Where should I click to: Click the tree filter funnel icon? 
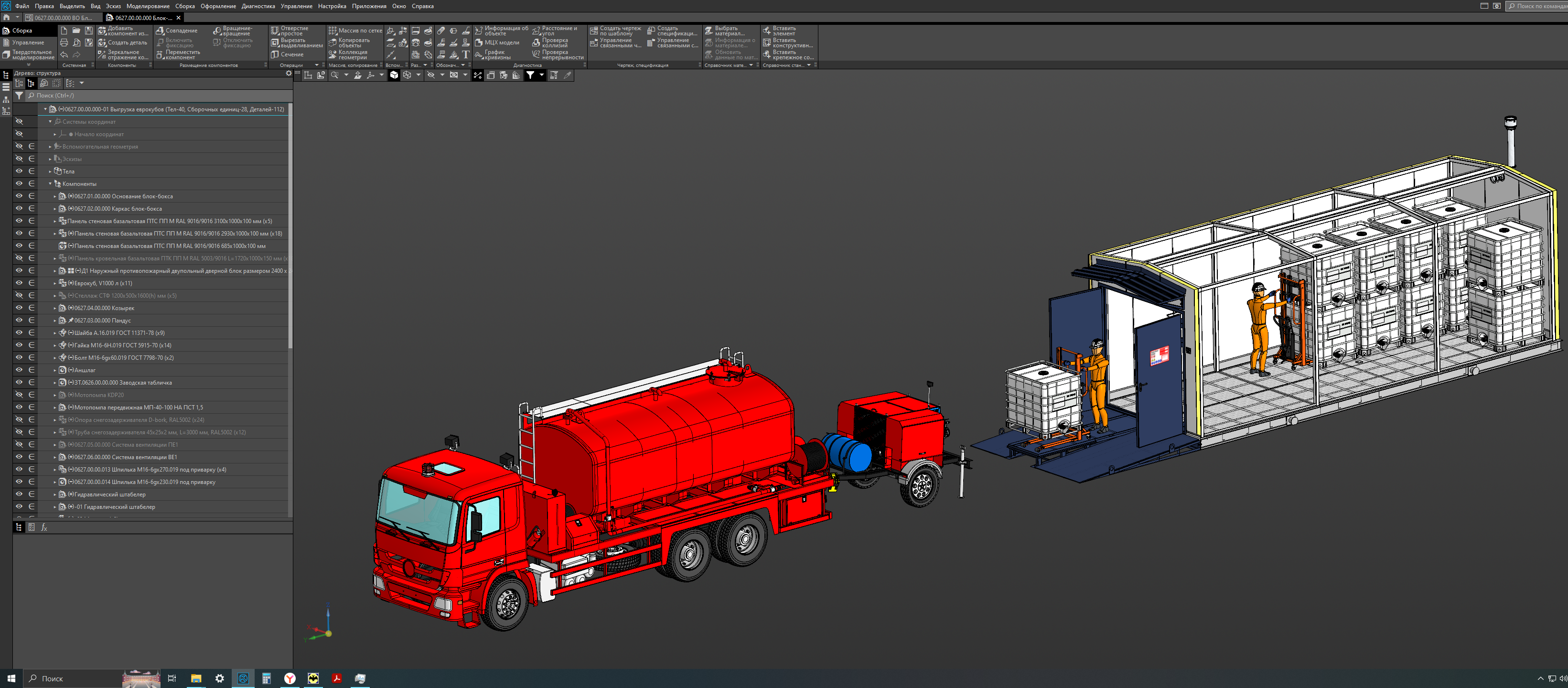tap(19, 96)
